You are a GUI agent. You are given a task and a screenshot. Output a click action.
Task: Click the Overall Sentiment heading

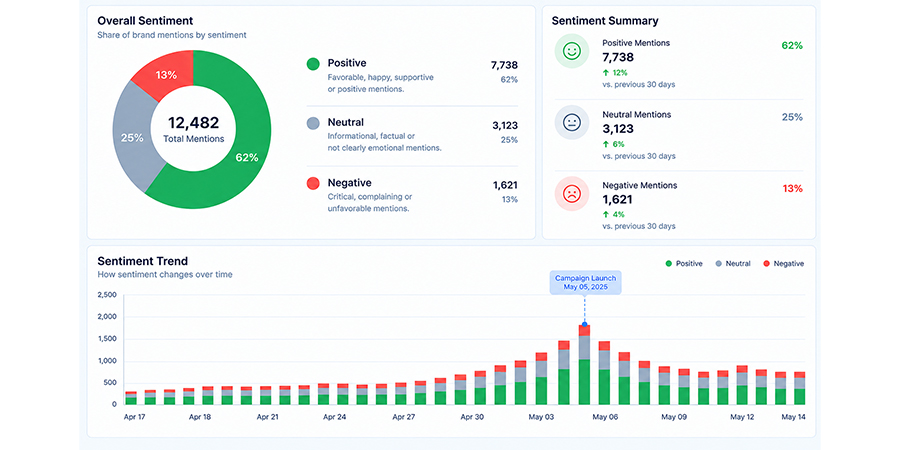(145, 21)
